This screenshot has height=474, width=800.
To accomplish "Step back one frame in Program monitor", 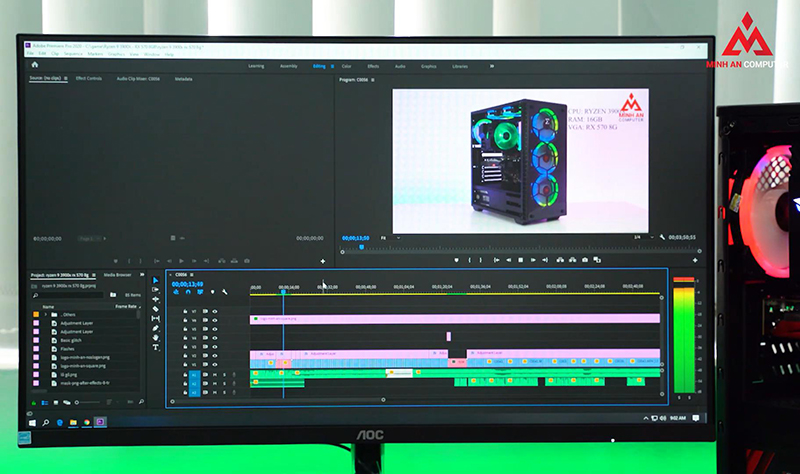I will [509, 260].
